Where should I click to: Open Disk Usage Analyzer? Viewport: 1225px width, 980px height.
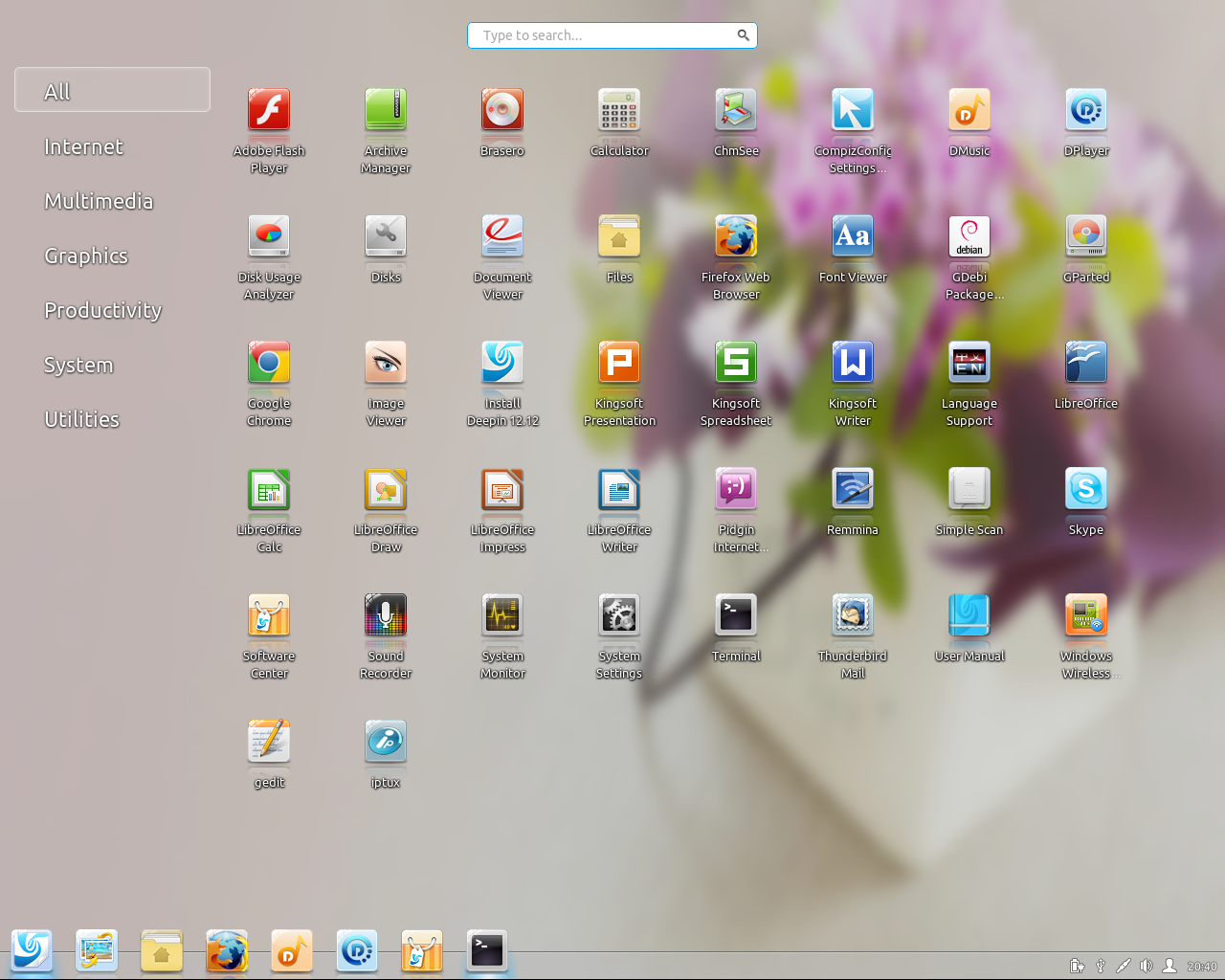coord(269,235)
